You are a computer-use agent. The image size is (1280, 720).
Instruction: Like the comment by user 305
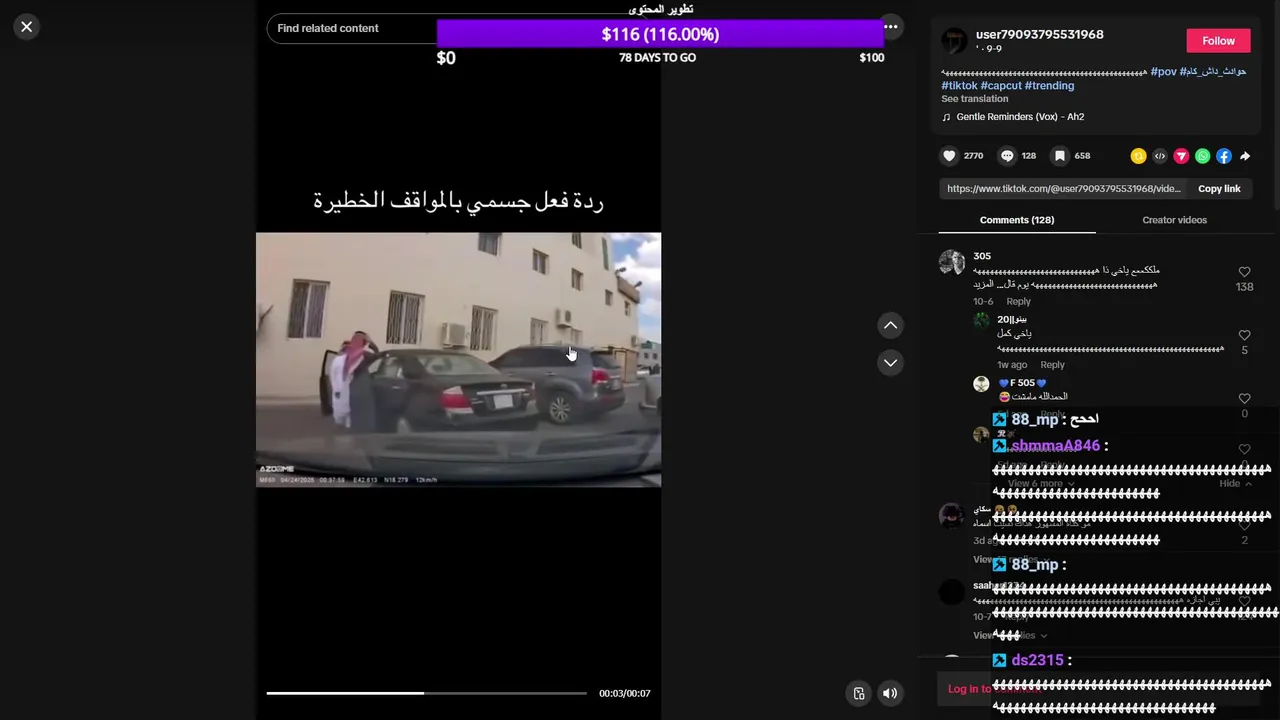(x=1244, y=272)
